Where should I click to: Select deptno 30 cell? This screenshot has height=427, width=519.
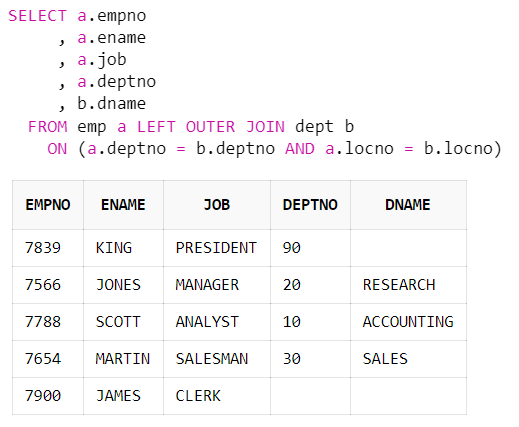310,359
